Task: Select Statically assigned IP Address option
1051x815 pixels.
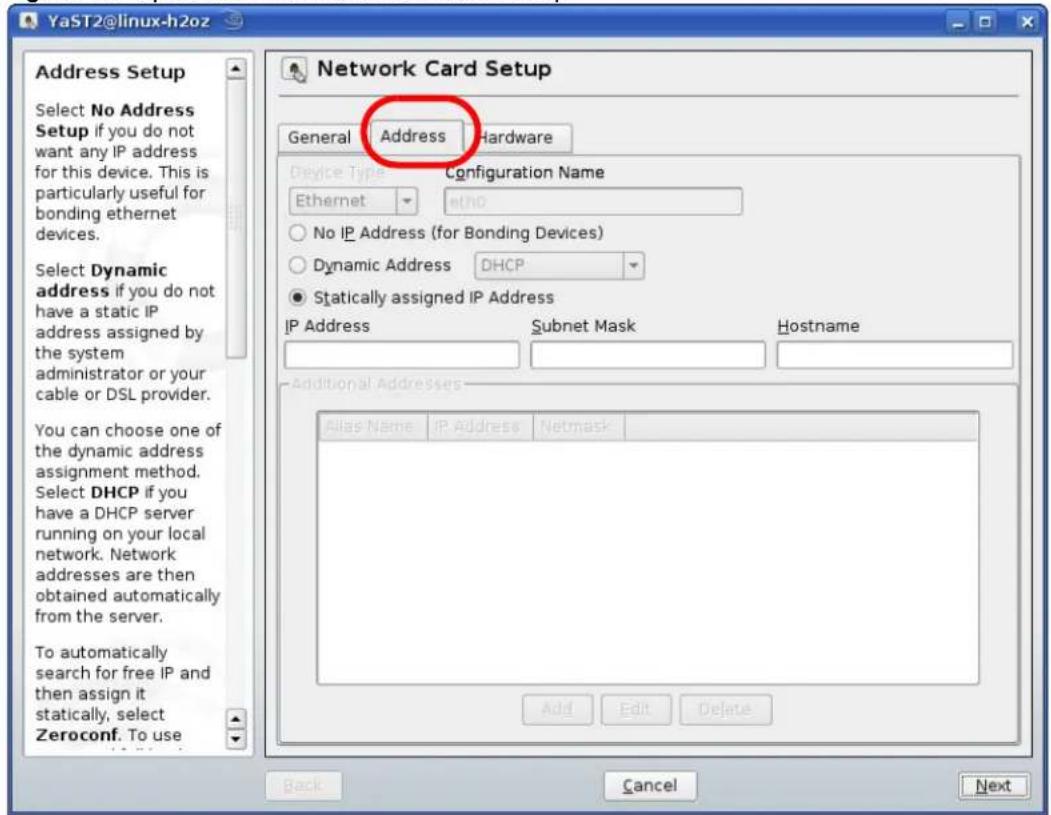Action: [297, 298]
